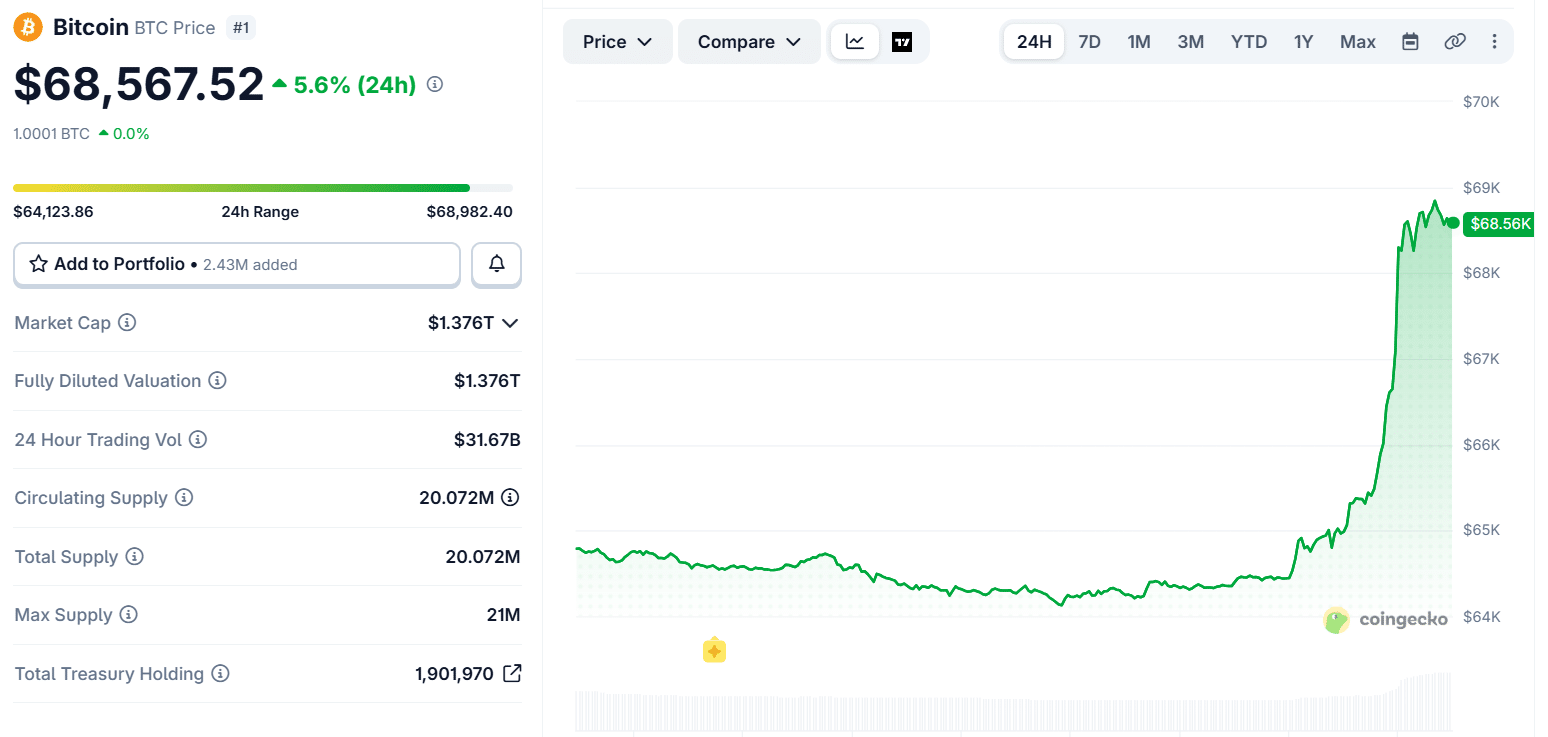
Task: Show Max Supply info icon
Action: (x=128, y=614)
